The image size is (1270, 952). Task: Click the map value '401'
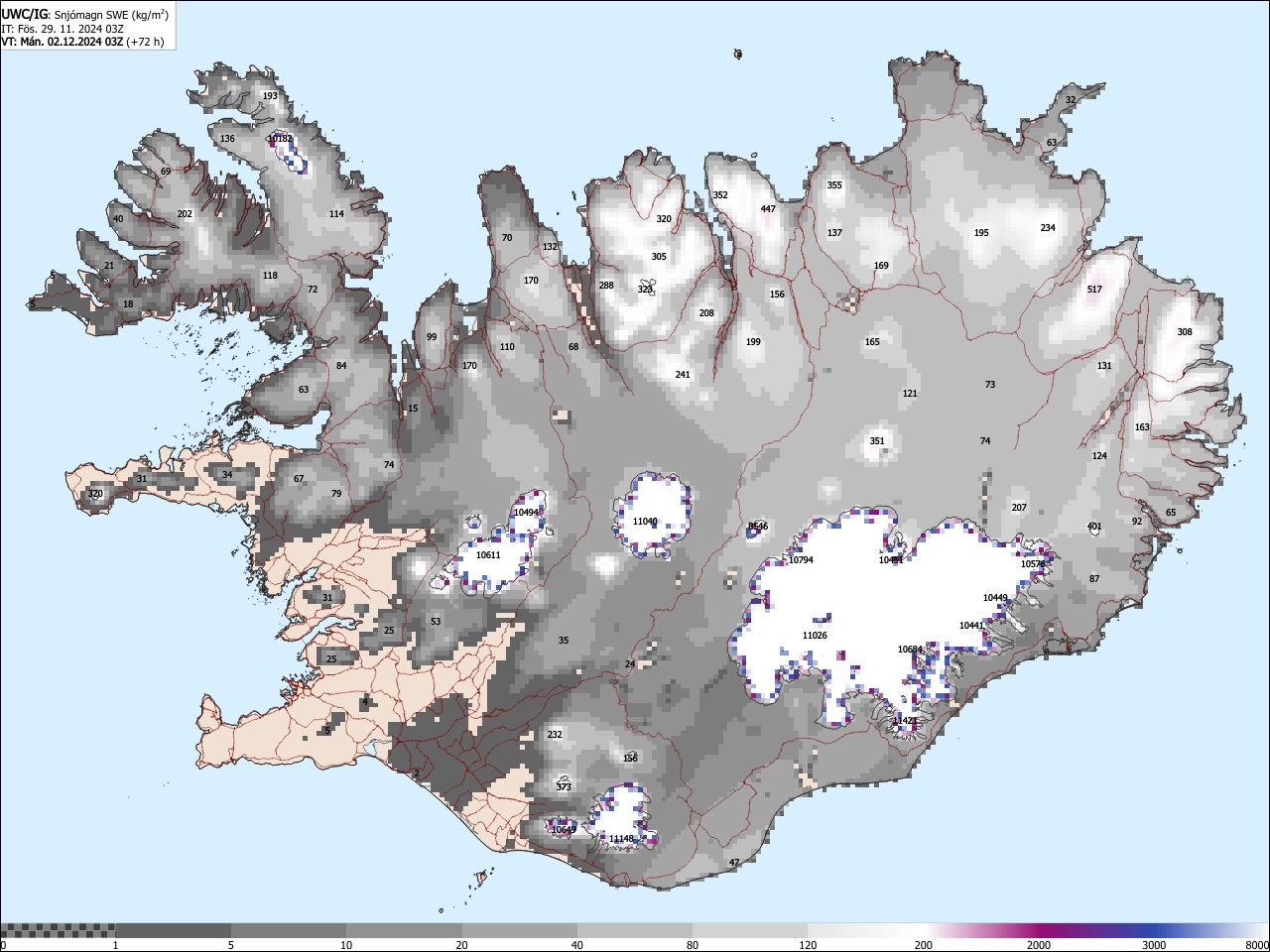click(1094, 527)
